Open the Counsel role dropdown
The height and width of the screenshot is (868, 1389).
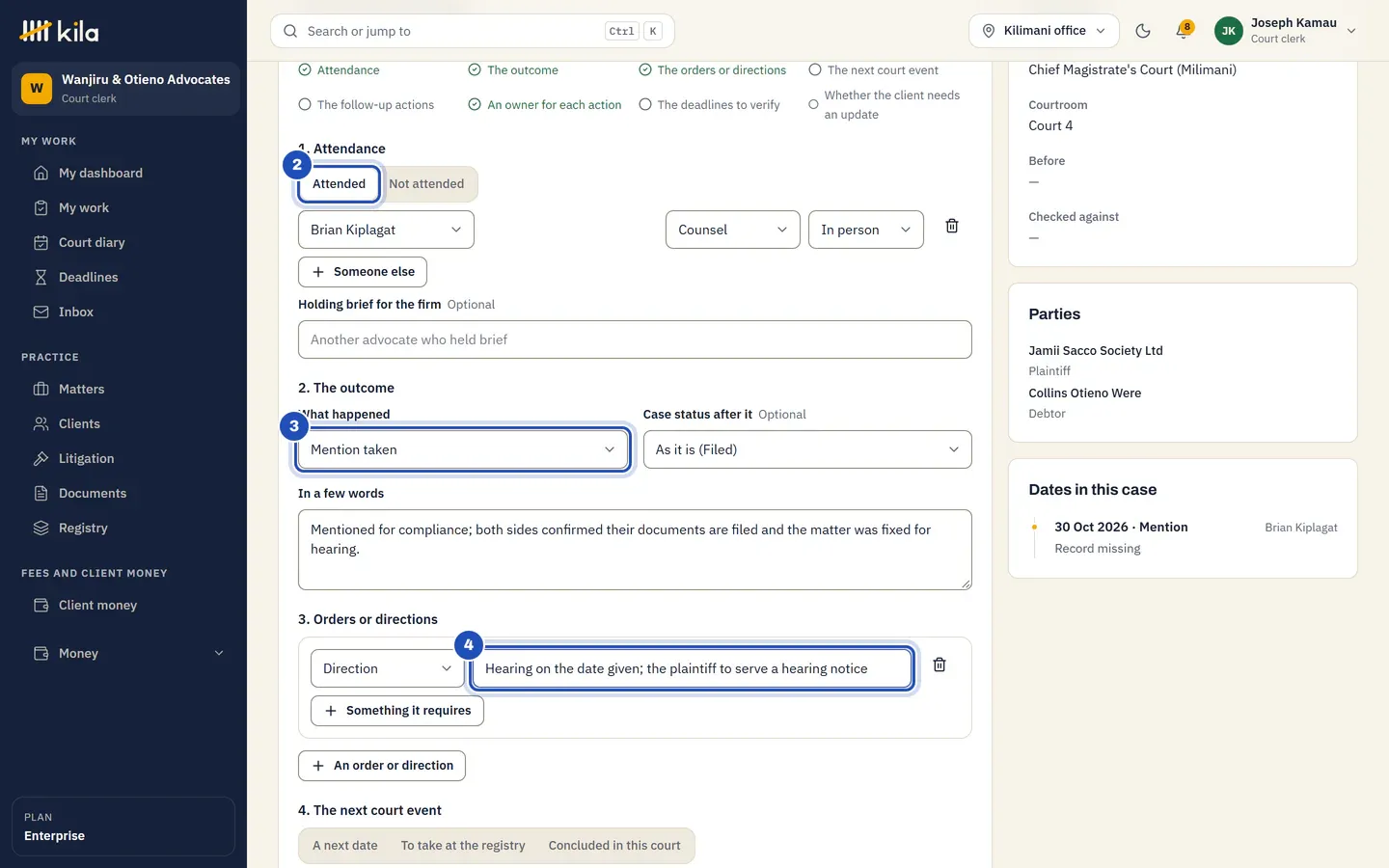(733, 230)
